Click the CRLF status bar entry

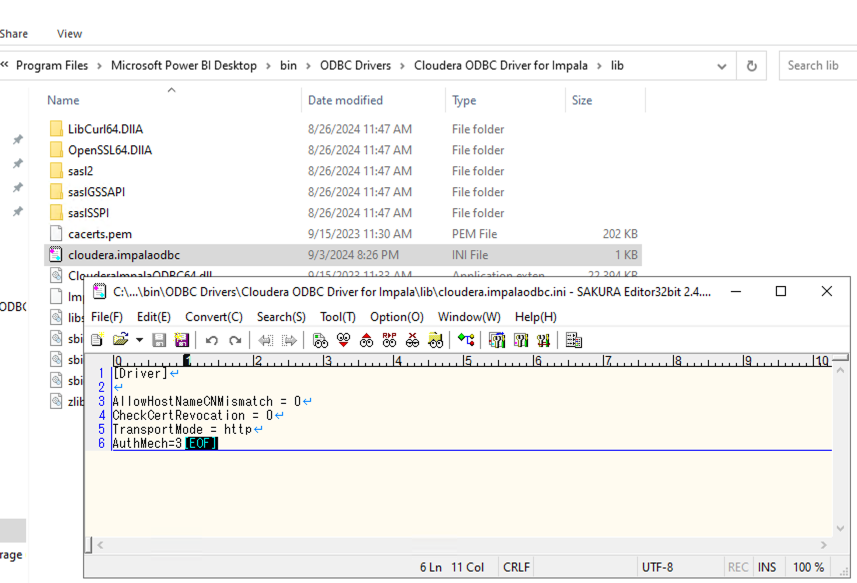click(x=516, y=567)
